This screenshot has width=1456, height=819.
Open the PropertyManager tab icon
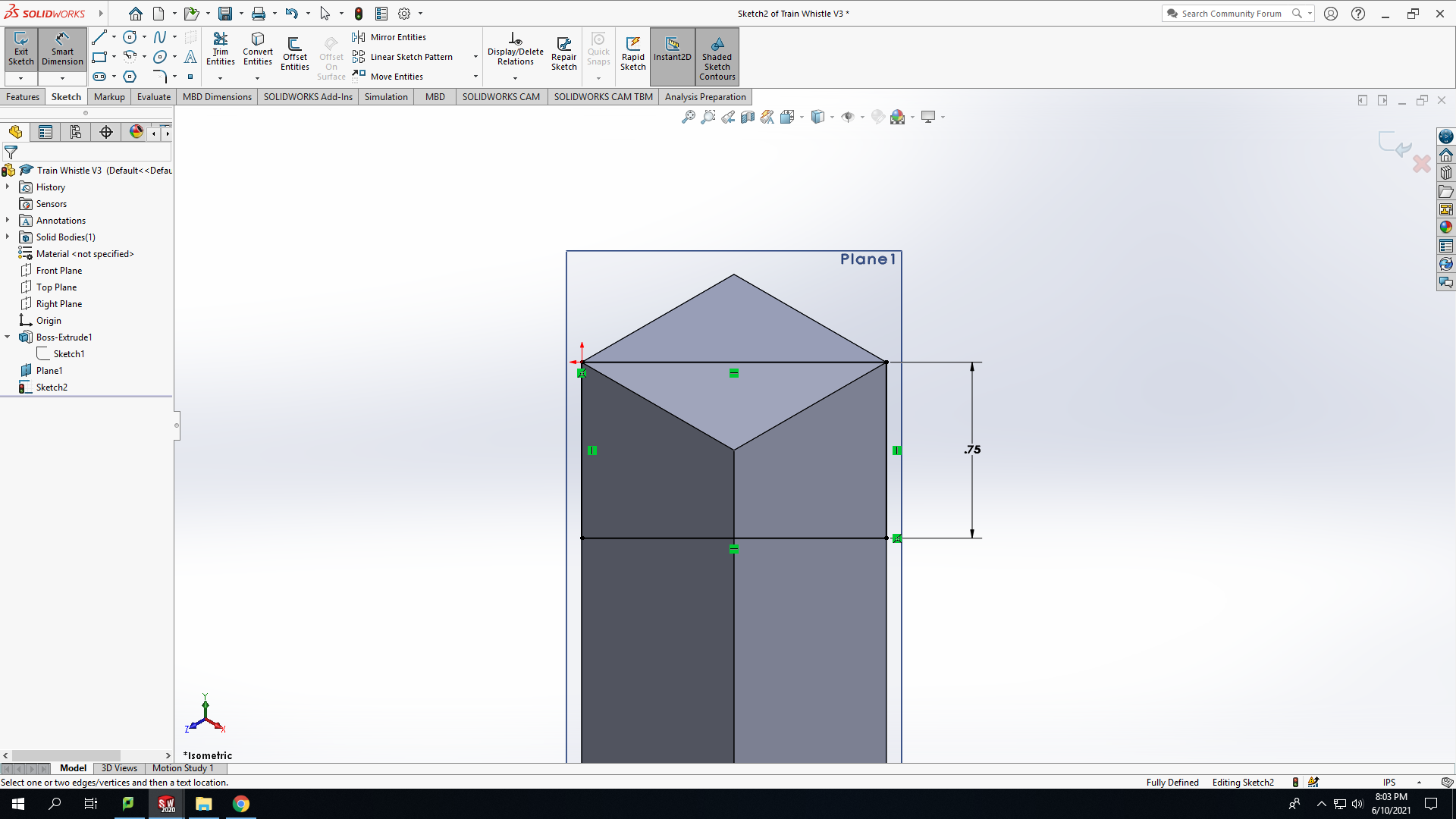tap(45, 132)
